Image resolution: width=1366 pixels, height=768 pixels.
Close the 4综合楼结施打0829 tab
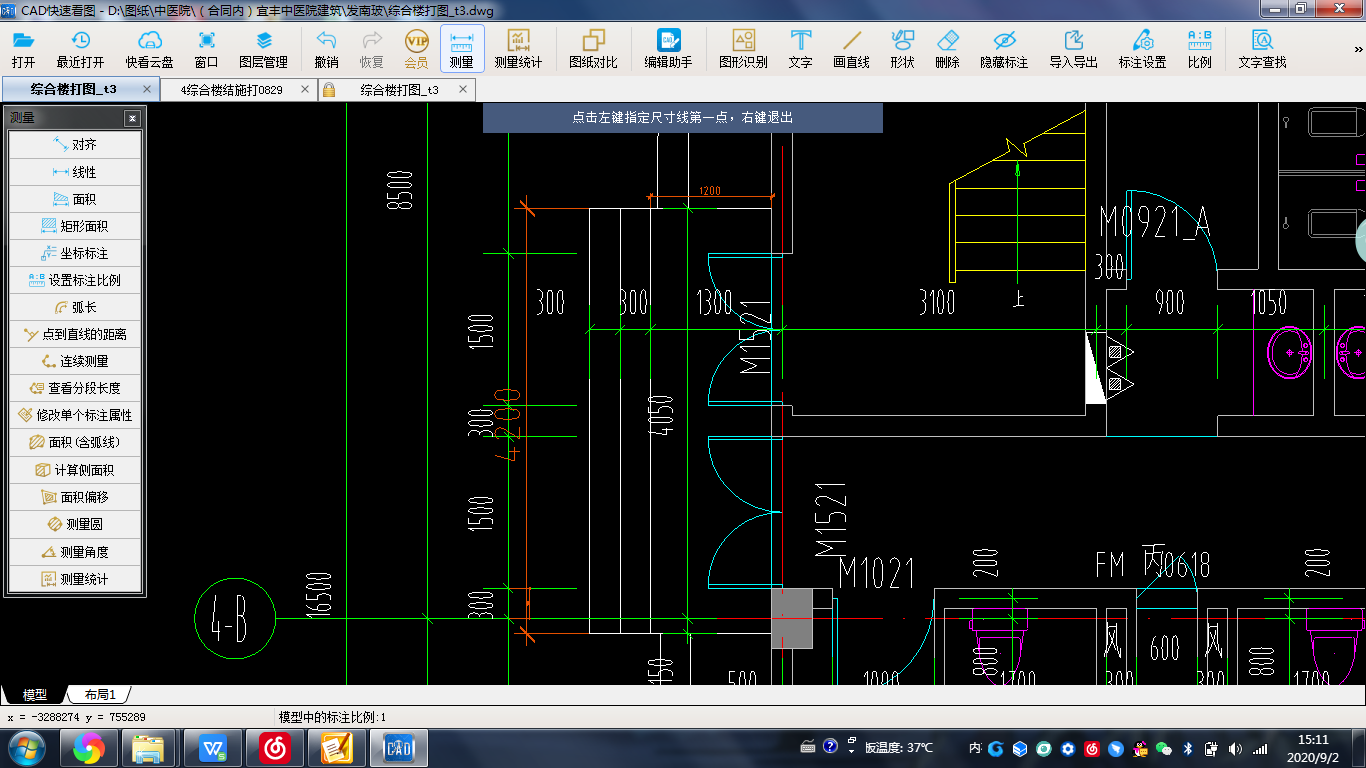pos(304,89)
